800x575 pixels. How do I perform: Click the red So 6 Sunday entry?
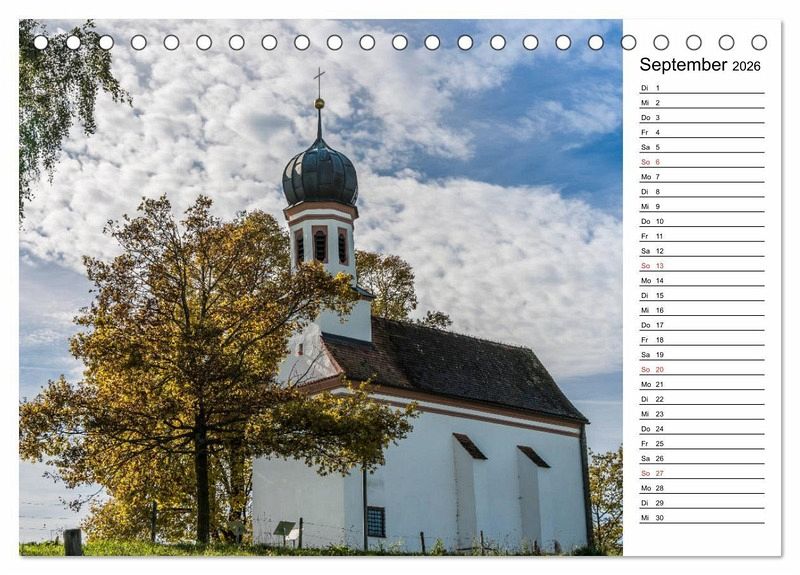[700, 162]
